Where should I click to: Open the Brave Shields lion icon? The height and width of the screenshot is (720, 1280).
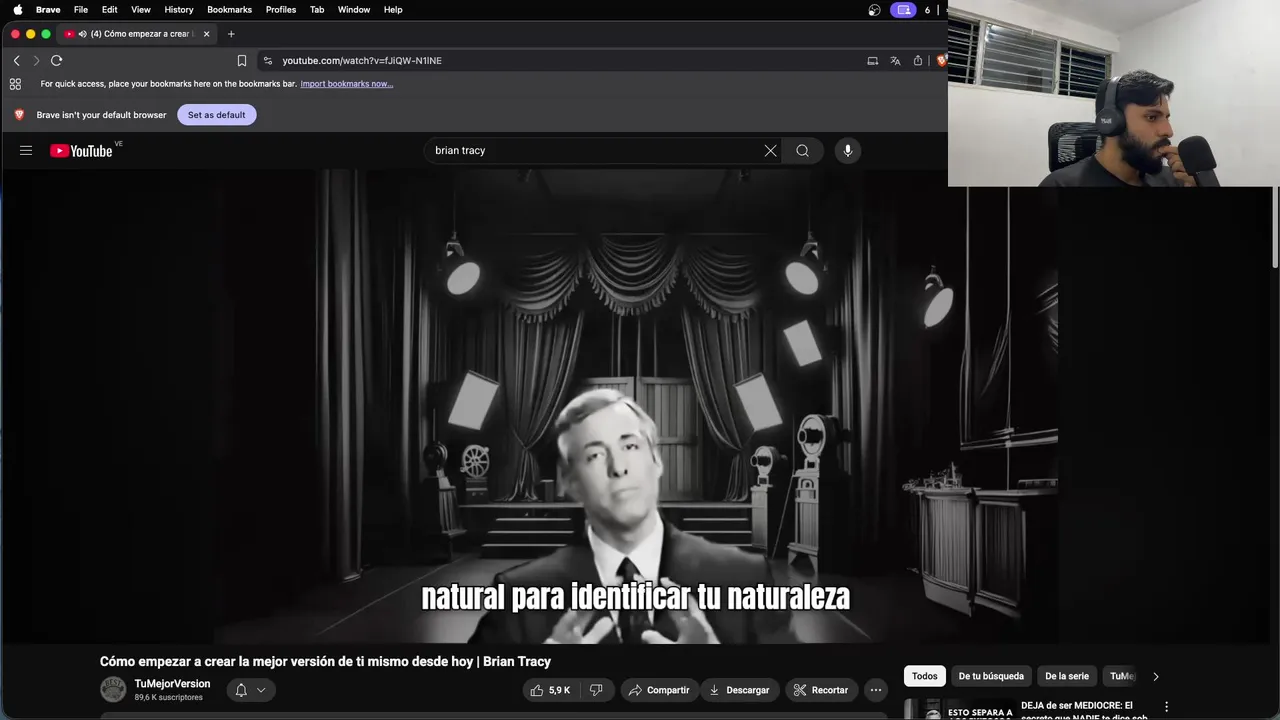(x=941, y=61)
